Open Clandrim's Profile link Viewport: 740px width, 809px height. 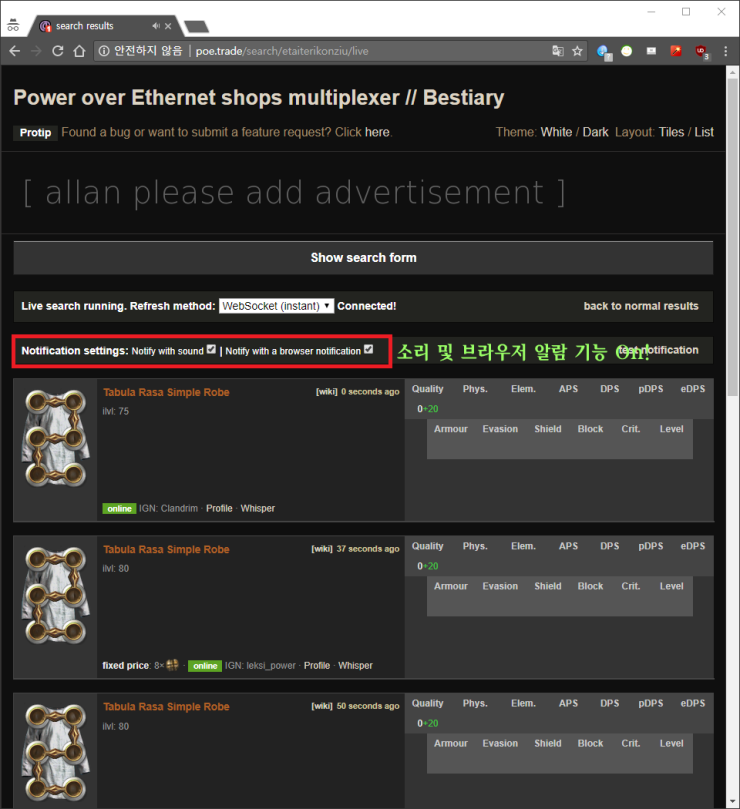[219, 508]
